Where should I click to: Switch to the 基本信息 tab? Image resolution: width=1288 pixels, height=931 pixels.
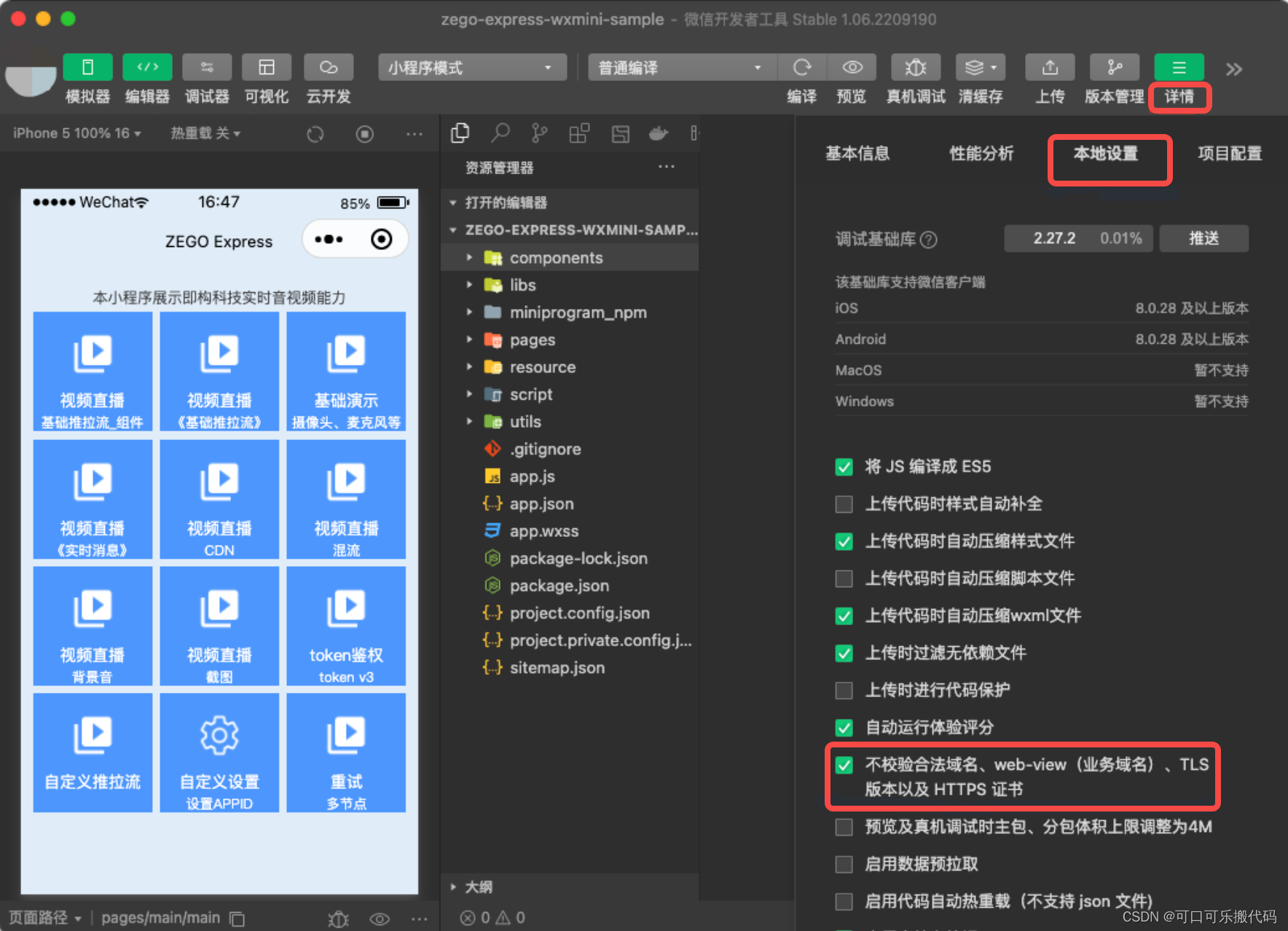(x=857, y=154)
